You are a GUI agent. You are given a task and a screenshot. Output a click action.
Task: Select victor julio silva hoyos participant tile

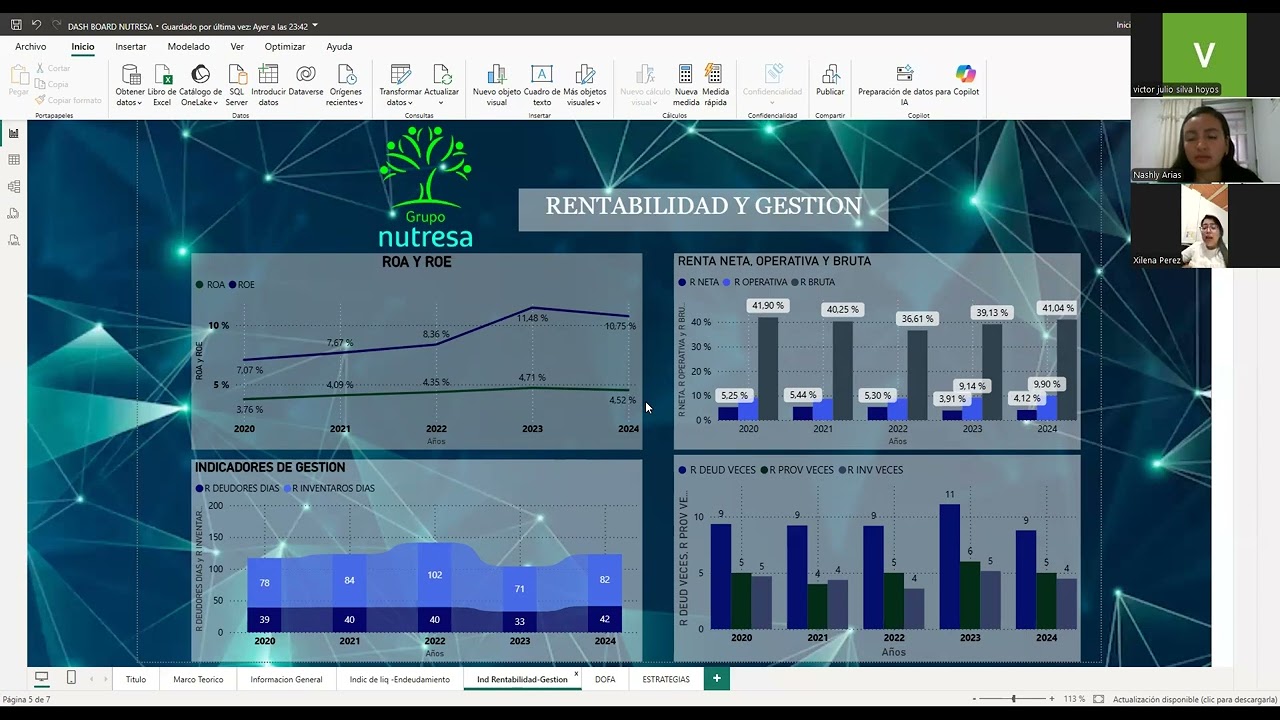tap(1205, 55)
